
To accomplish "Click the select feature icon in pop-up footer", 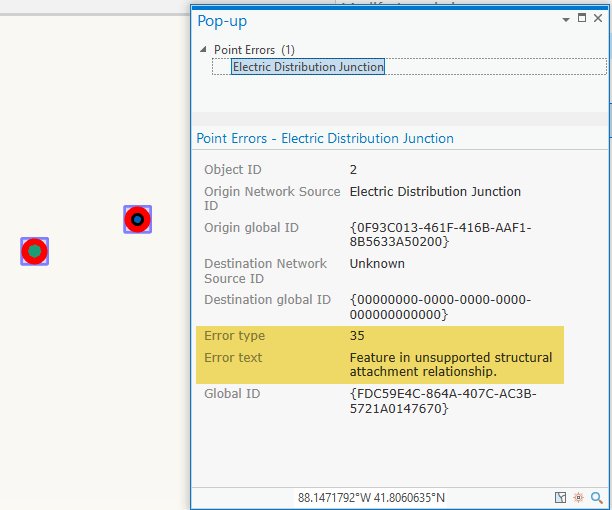I will 561,497.
